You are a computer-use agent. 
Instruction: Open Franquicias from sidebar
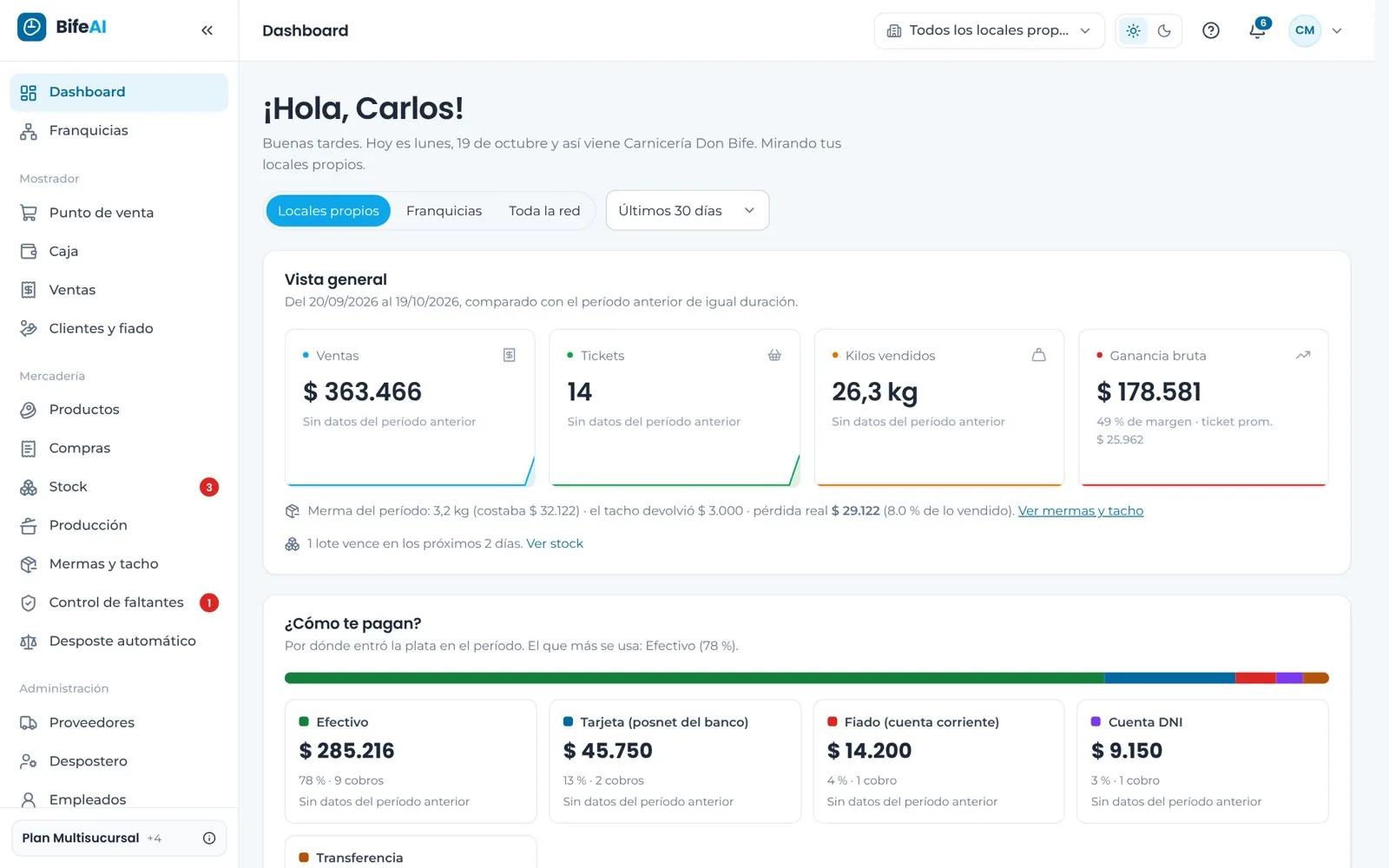[119, 130]
